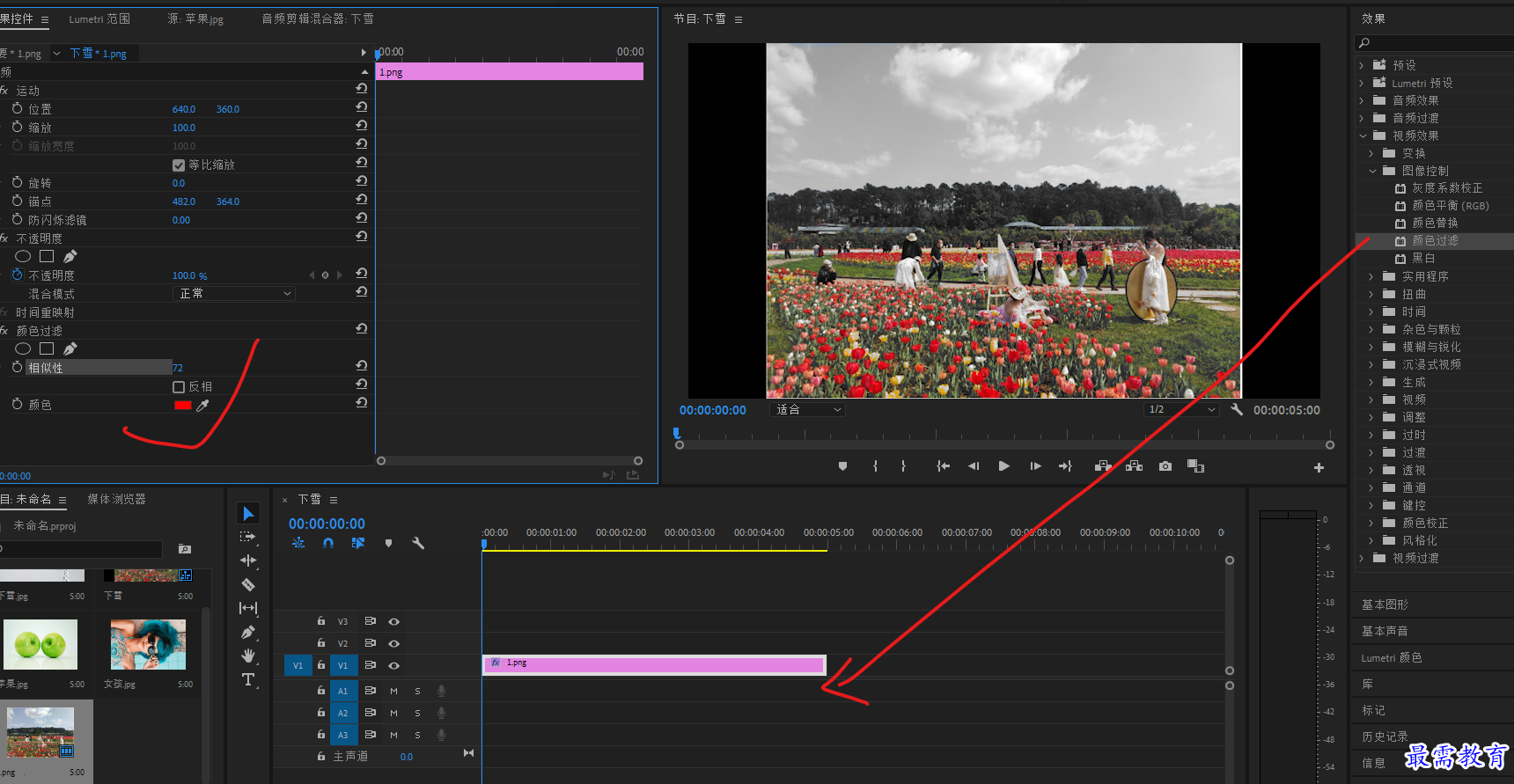Click Go to In point button
This screenshot has width=1514, height=784.
(943, 466)
